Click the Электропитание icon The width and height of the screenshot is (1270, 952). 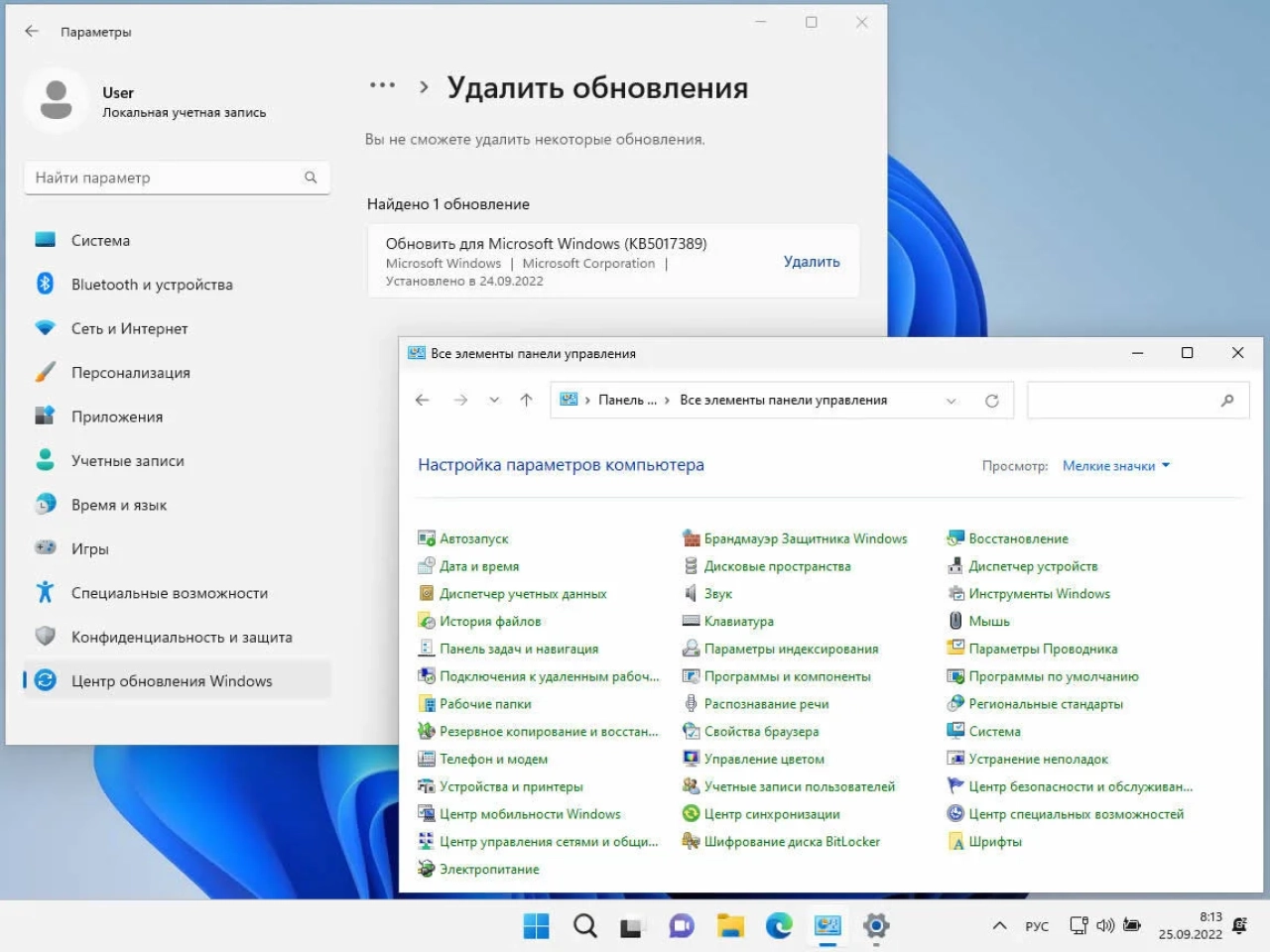pyautogui.click(x=427, y=869)
